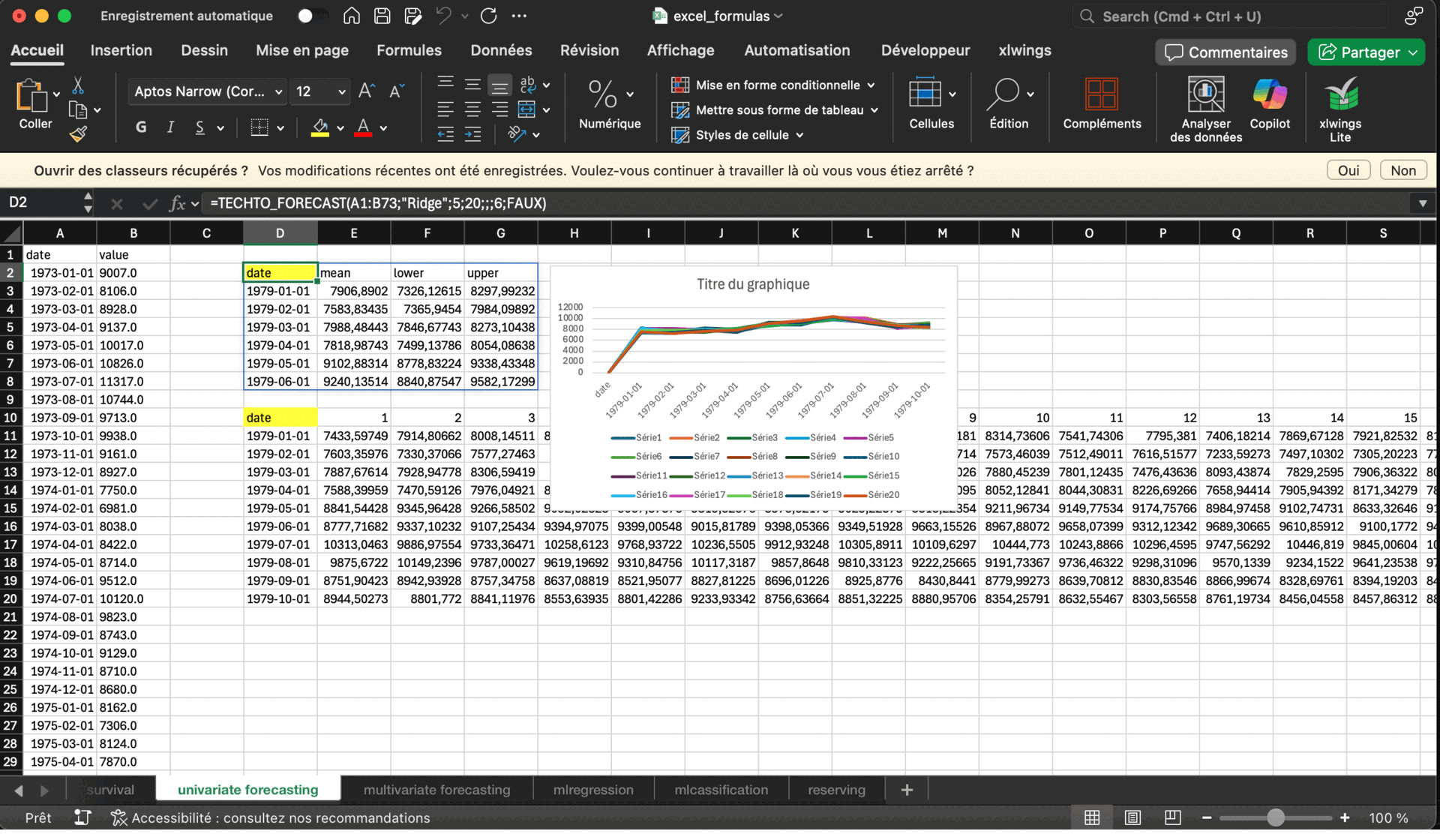
Task: Click the Partager button
Action: 1360,52
